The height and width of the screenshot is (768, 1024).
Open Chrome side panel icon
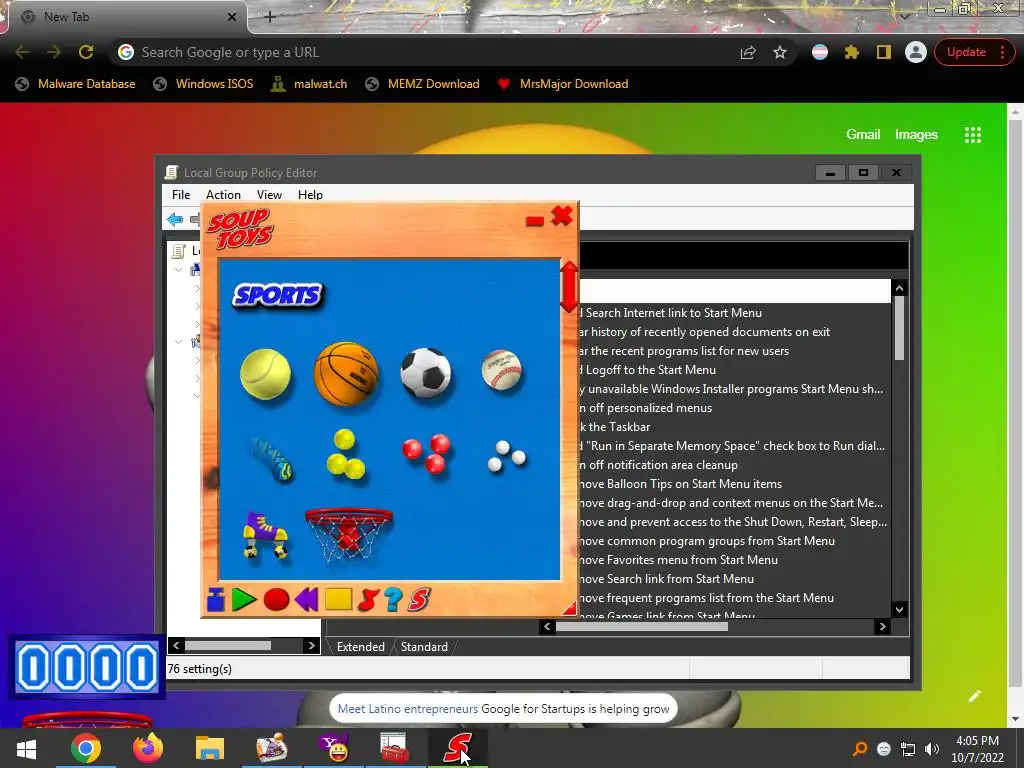click(x=884, y=52)
